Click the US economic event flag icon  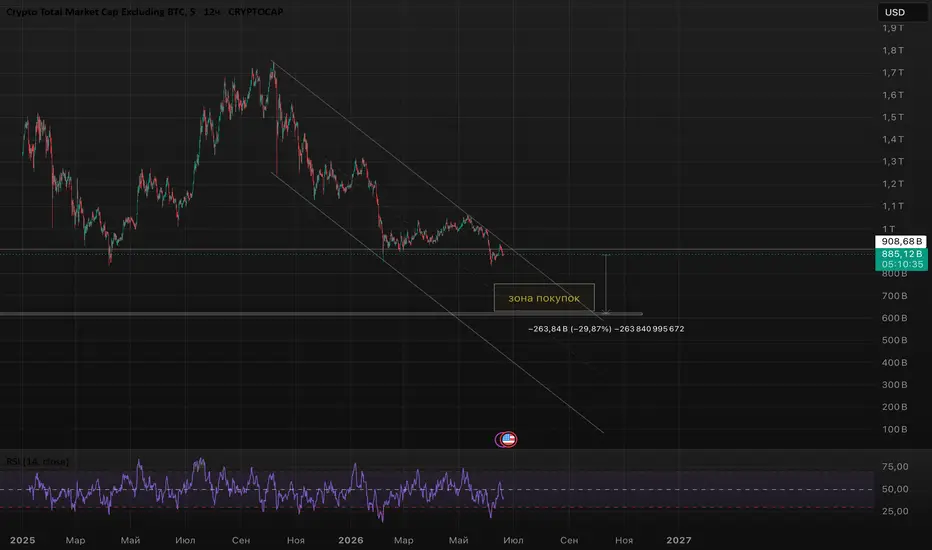tap(508, 439)
